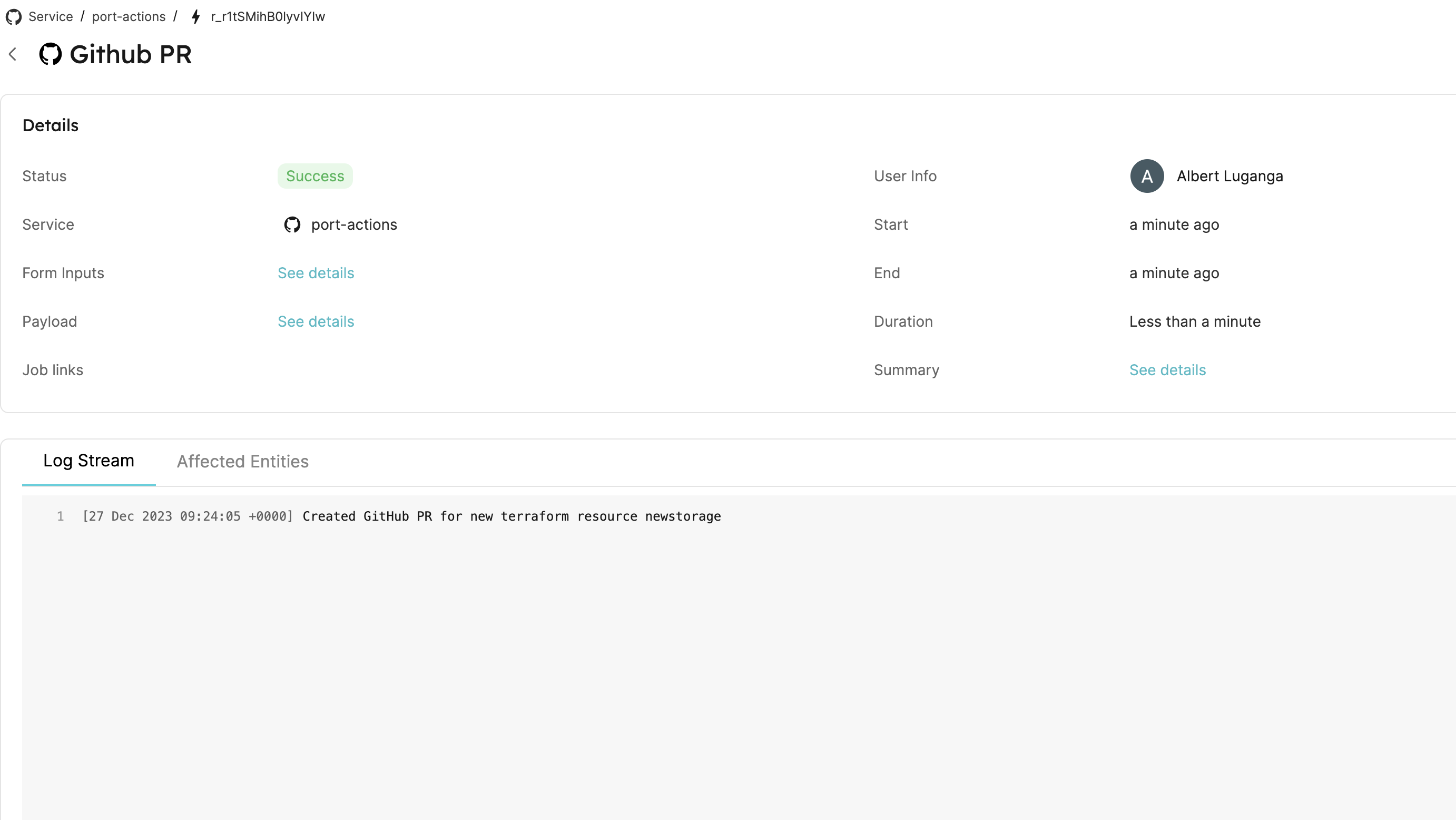Click log line number 1
The height and width of the screenshot is (820, 1456).
pyautogui.click(x=60, y=516)
